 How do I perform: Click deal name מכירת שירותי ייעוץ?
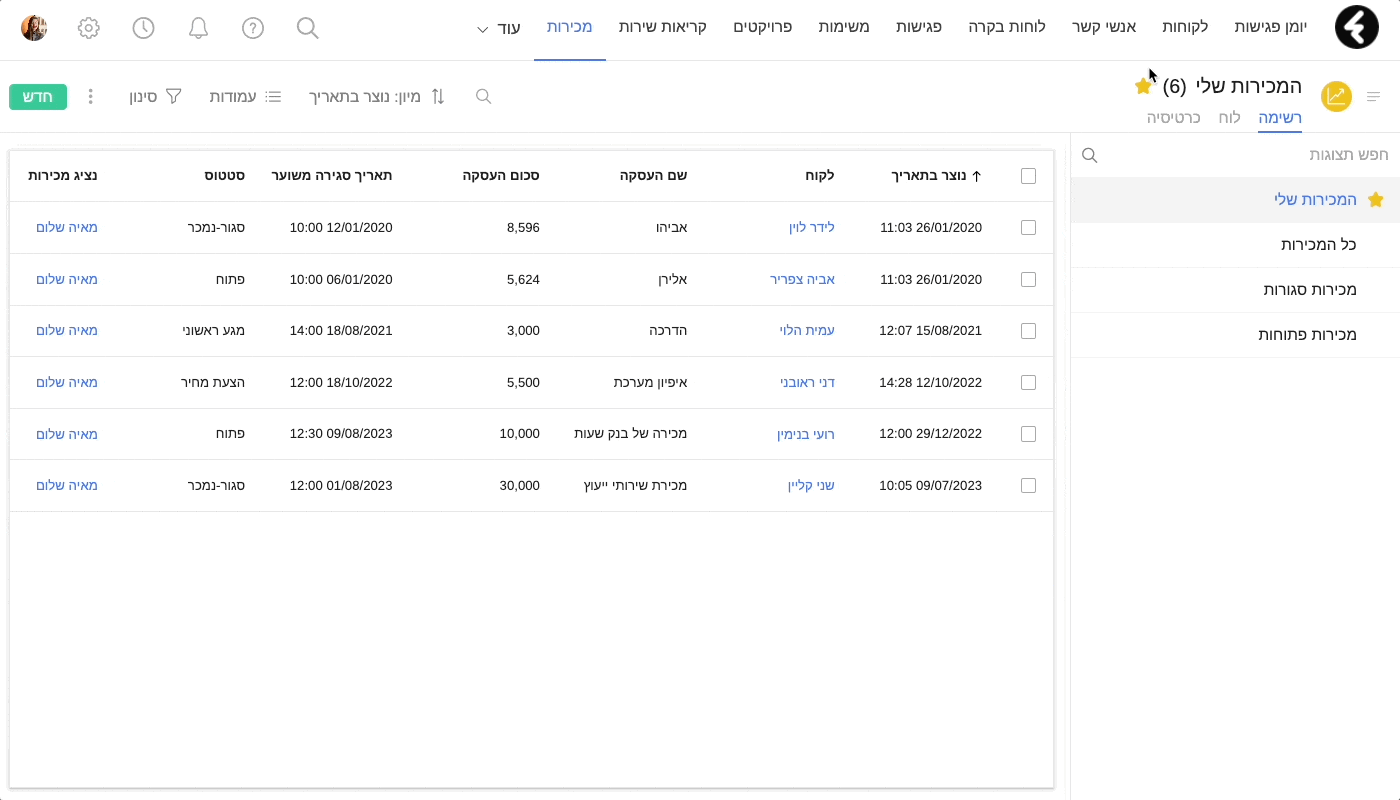[x=635, y=485]
